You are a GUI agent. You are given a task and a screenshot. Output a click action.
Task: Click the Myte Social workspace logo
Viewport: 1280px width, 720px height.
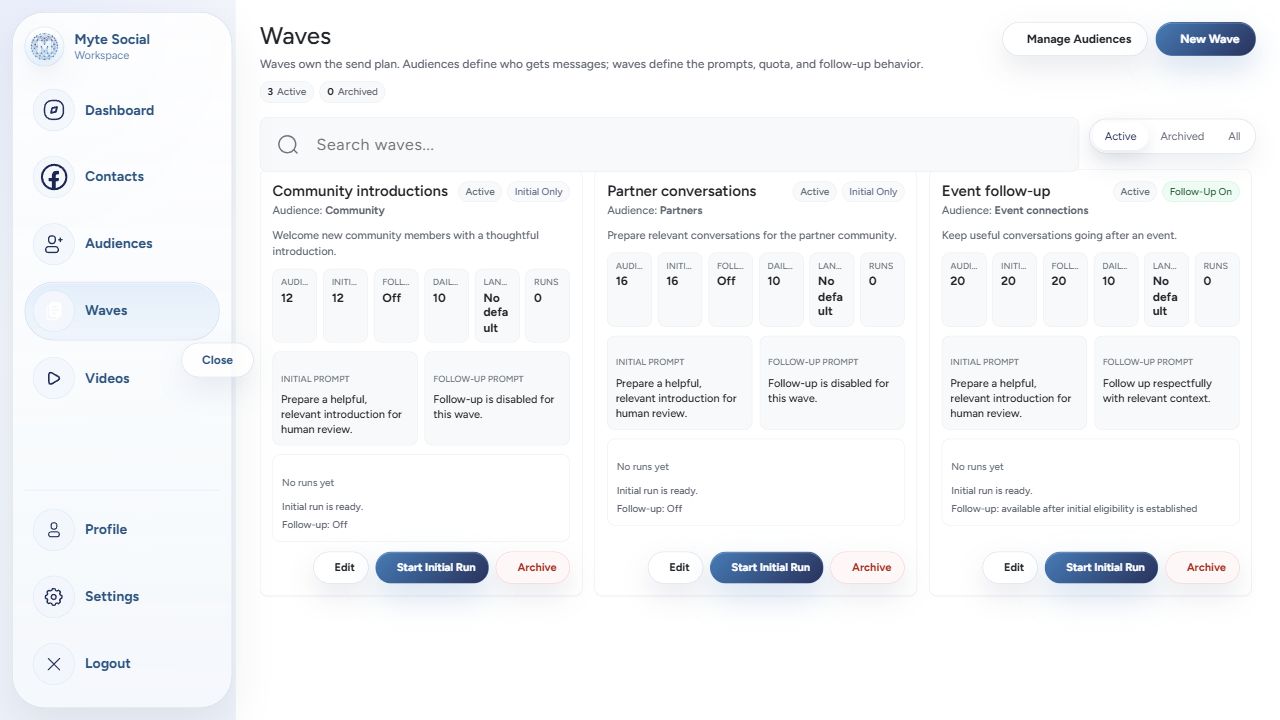(x=44, y=46)
